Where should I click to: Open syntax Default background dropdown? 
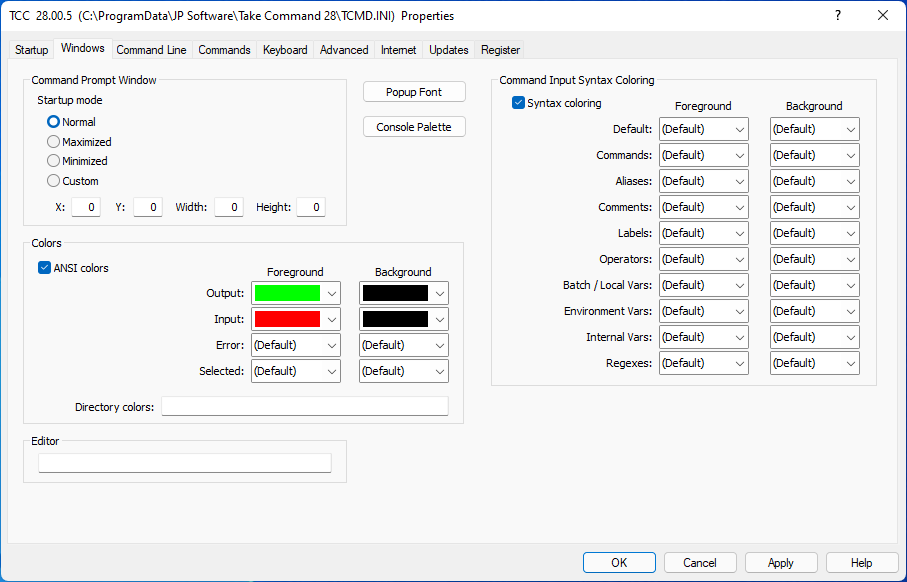tap(814, 129)
